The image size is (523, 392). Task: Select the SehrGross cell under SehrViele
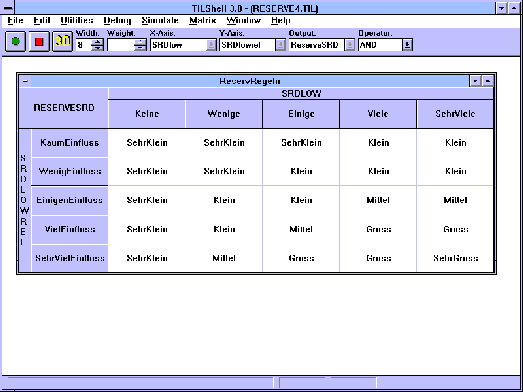(x=455, y=258)
